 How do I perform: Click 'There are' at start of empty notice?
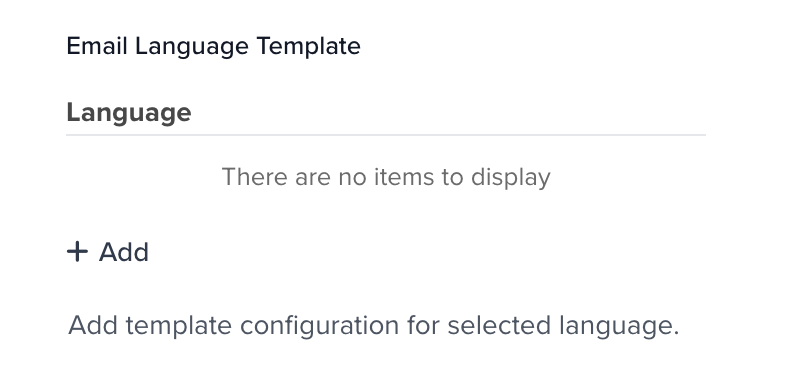coord(276,177)
